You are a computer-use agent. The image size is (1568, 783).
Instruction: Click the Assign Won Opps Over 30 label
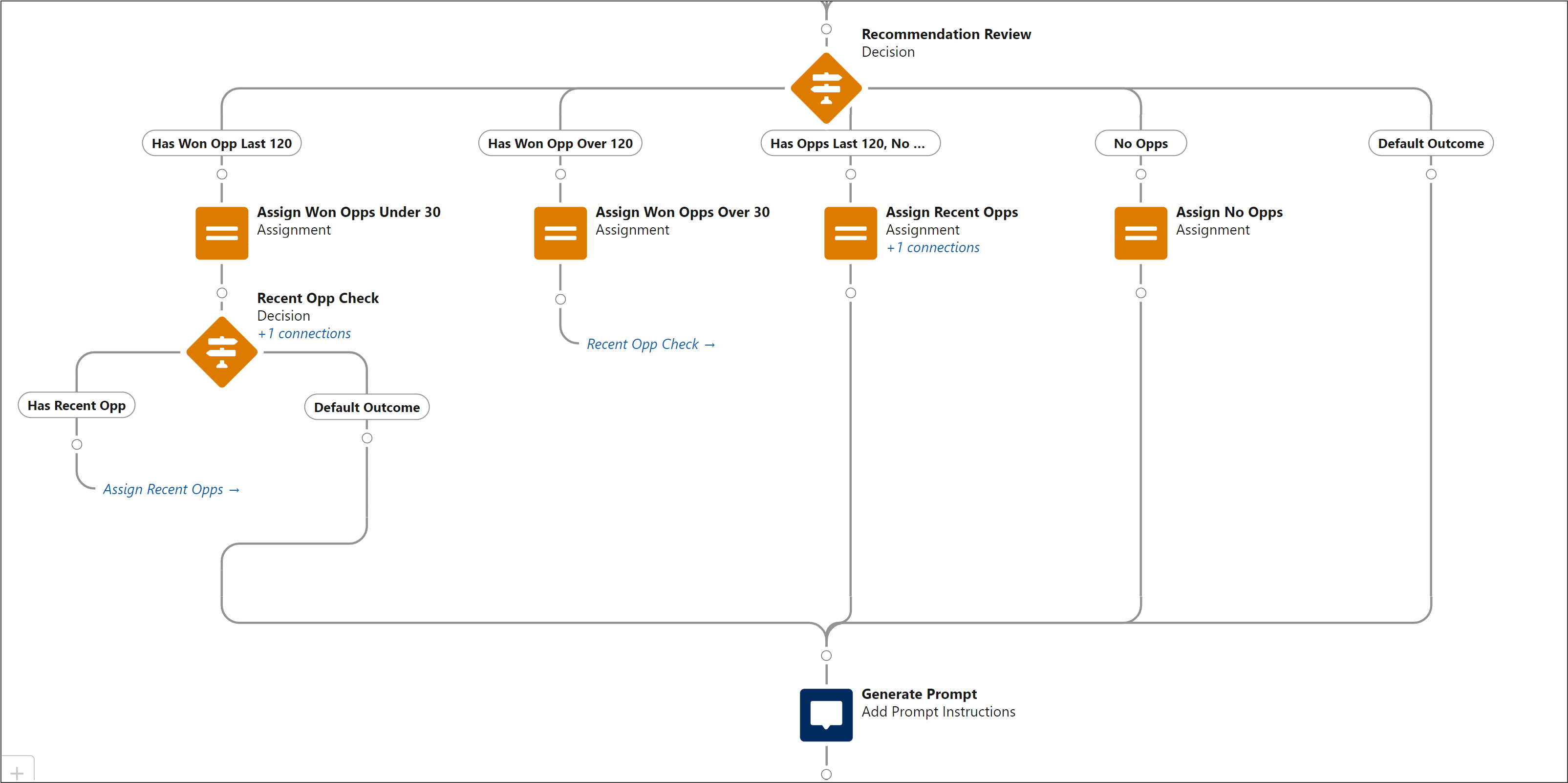(682, 212)
